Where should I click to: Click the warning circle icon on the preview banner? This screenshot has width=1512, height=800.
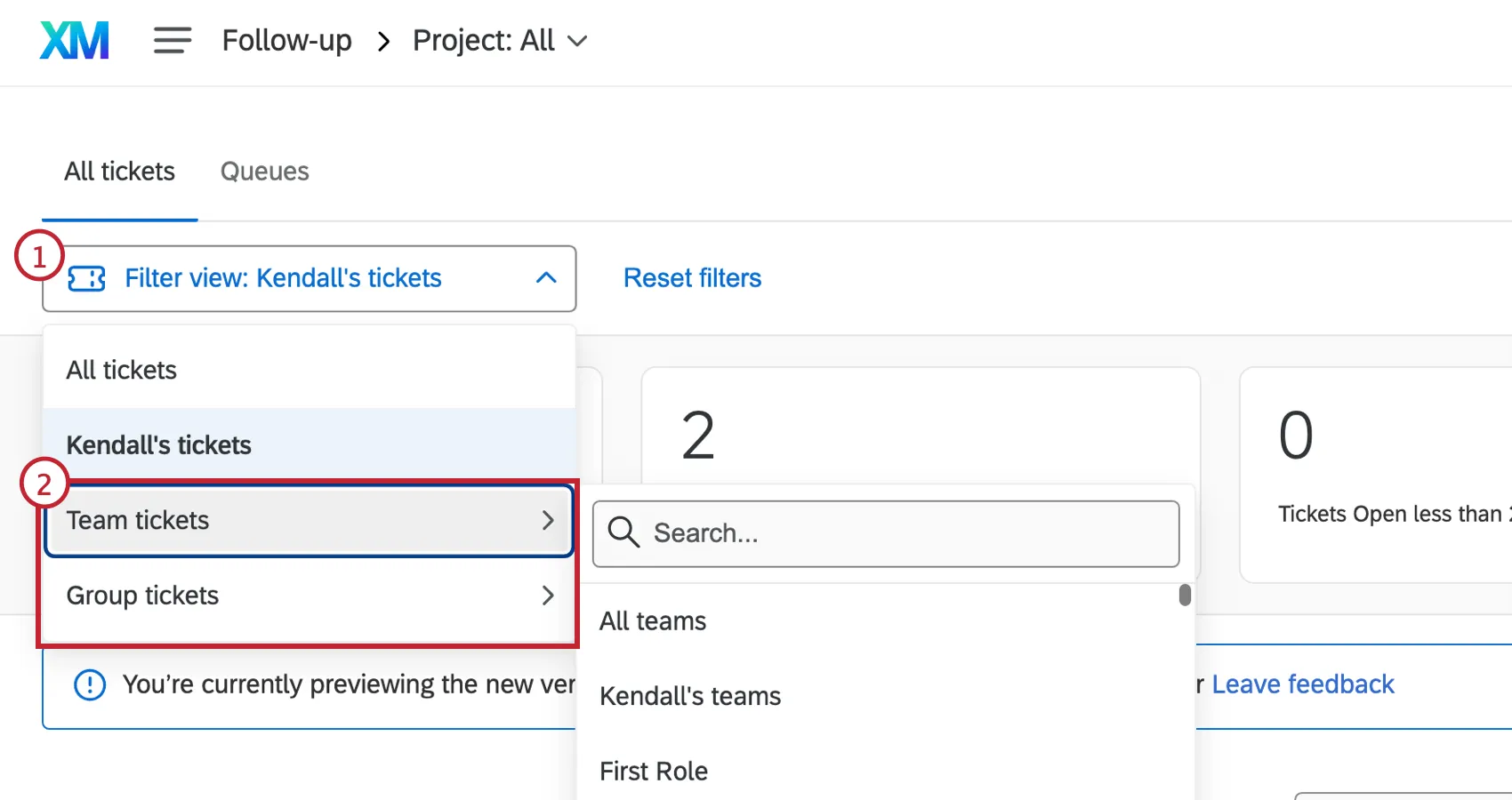click(x=89, y=684)
